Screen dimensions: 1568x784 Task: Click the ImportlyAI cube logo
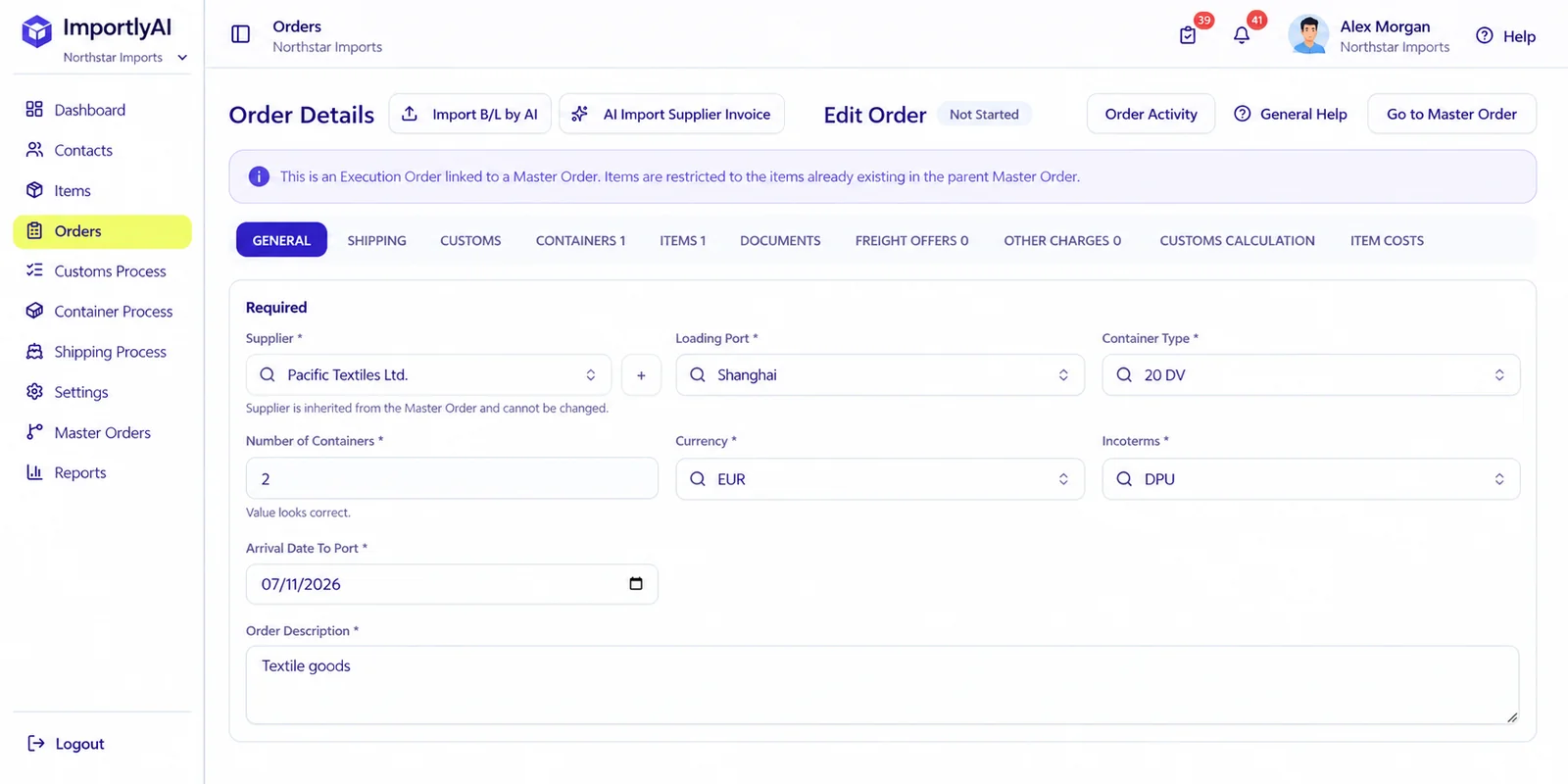[37, 31]
